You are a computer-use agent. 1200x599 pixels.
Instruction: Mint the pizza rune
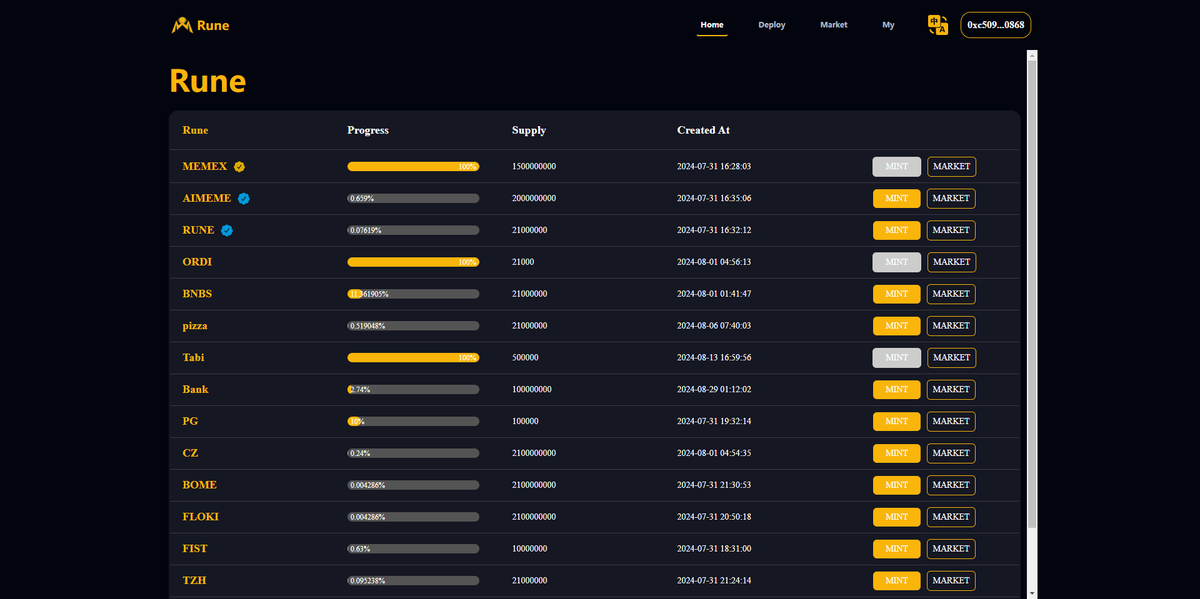tap(897, 326)
